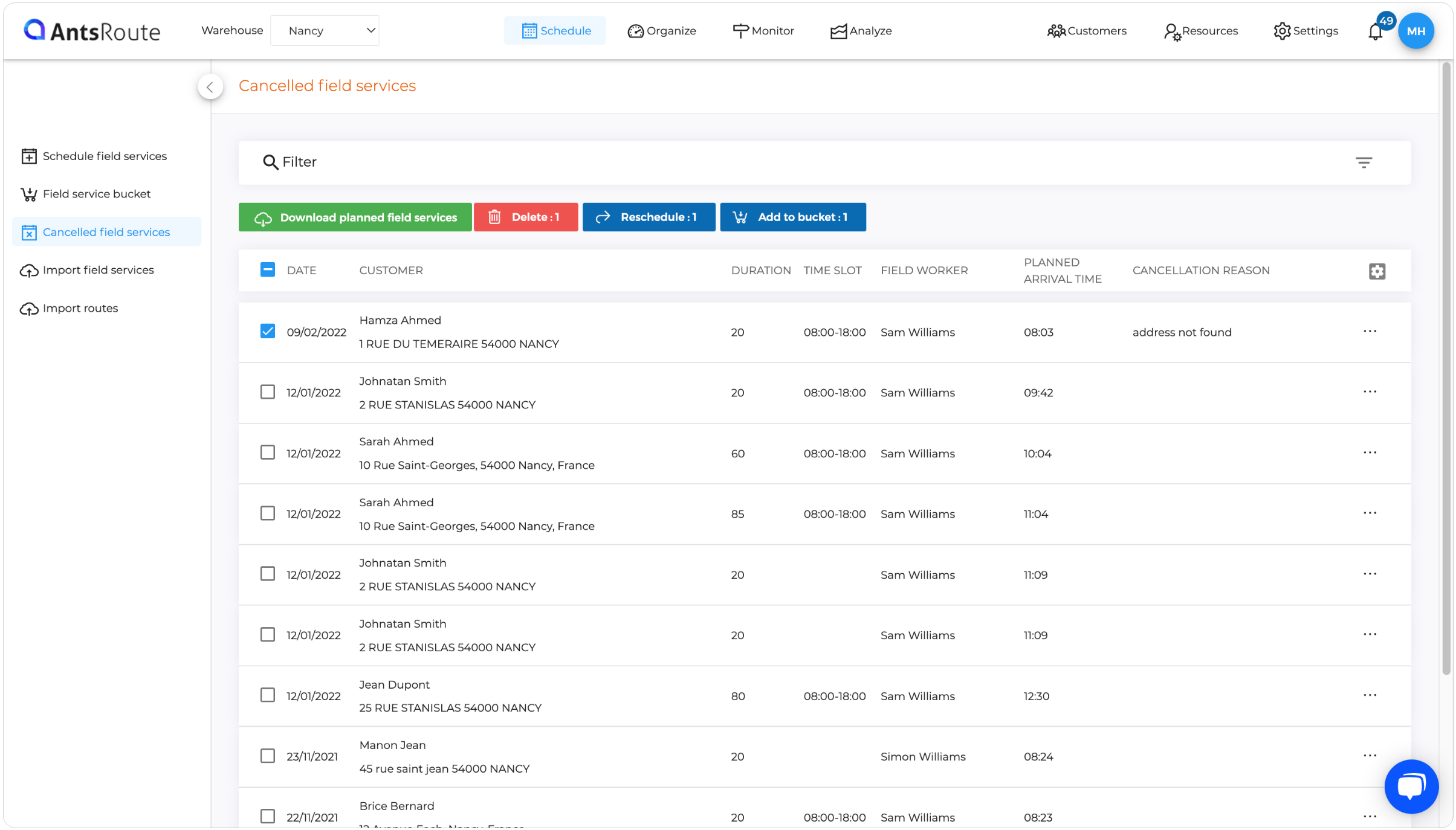Image resolution: width=1456 pixels, height=830 pixels.
Task: Click the Reschedule : 1 button
Action: pos(649,217)
